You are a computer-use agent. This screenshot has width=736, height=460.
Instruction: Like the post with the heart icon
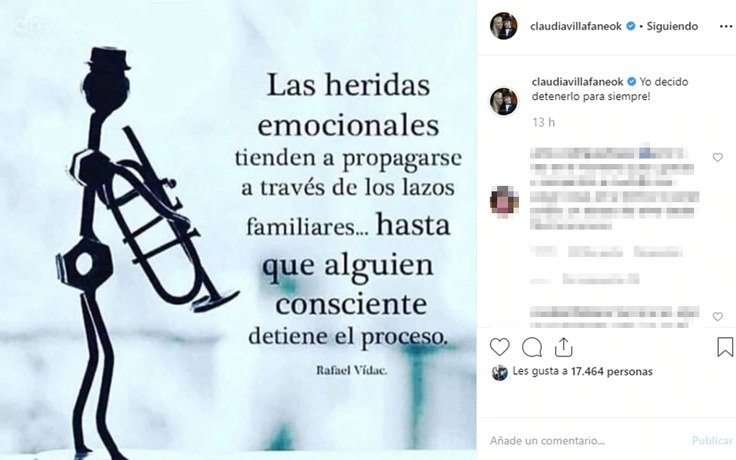(x=499, y=347)
